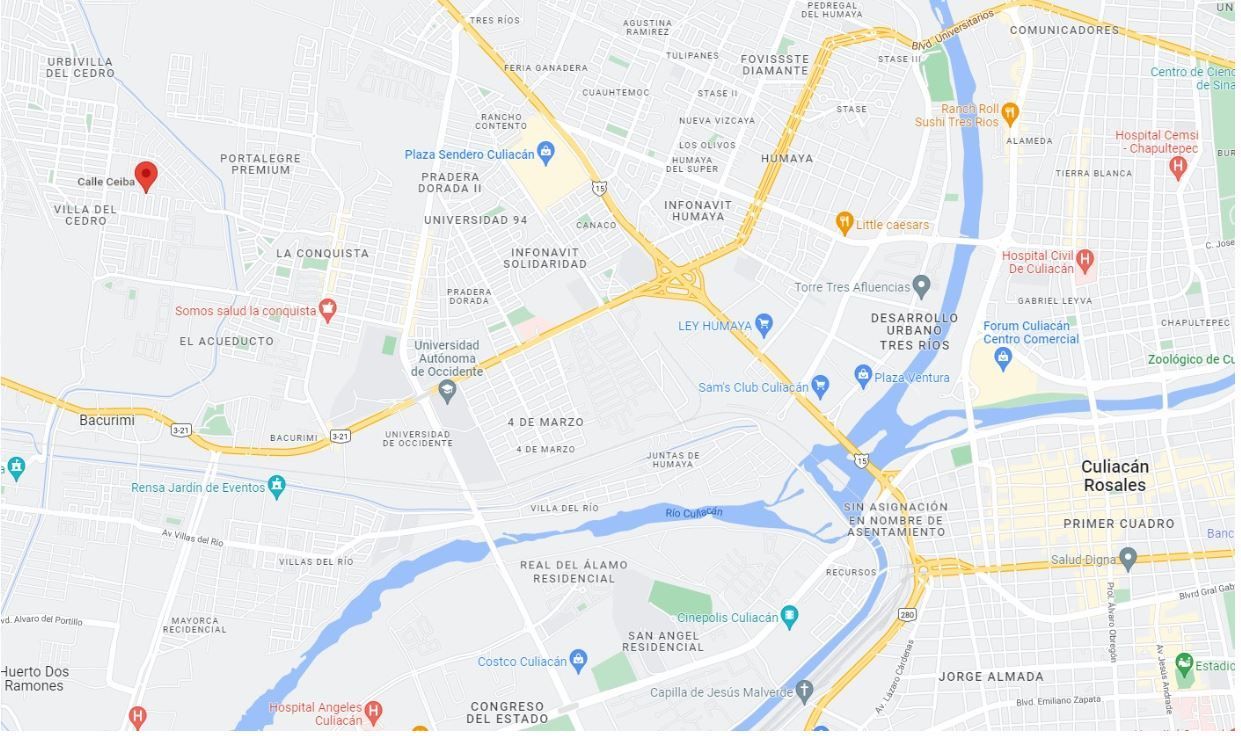Open the Rensa Jardín de Eventos marker
Viewport: 1241px width, 736px height.
[x=277, y=487]
